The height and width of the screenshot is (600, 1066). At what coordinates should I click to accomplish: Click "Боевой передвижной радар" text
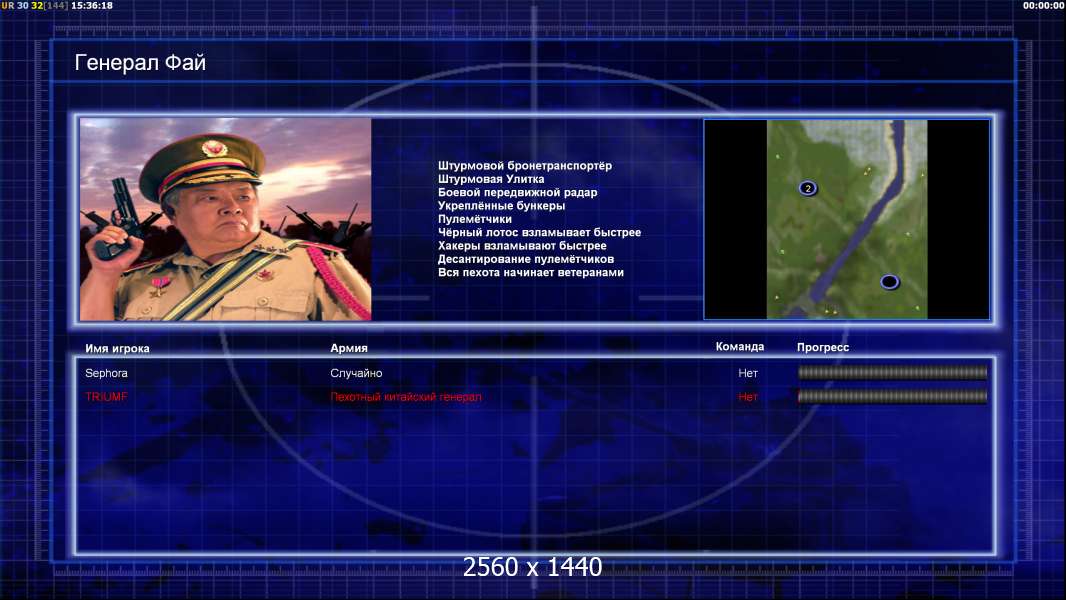pyautogui.click(x=517, y=192)
